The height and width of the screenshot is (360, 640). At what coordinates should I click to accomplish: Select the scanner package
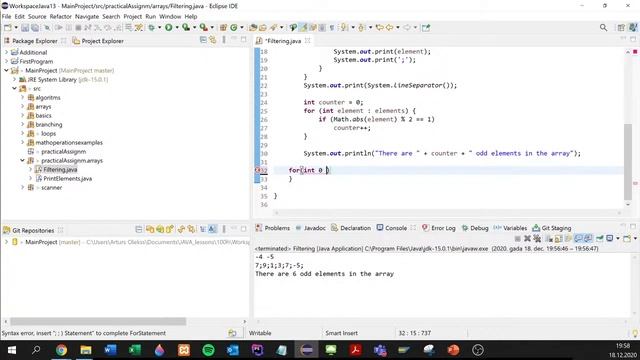[51, 187]
